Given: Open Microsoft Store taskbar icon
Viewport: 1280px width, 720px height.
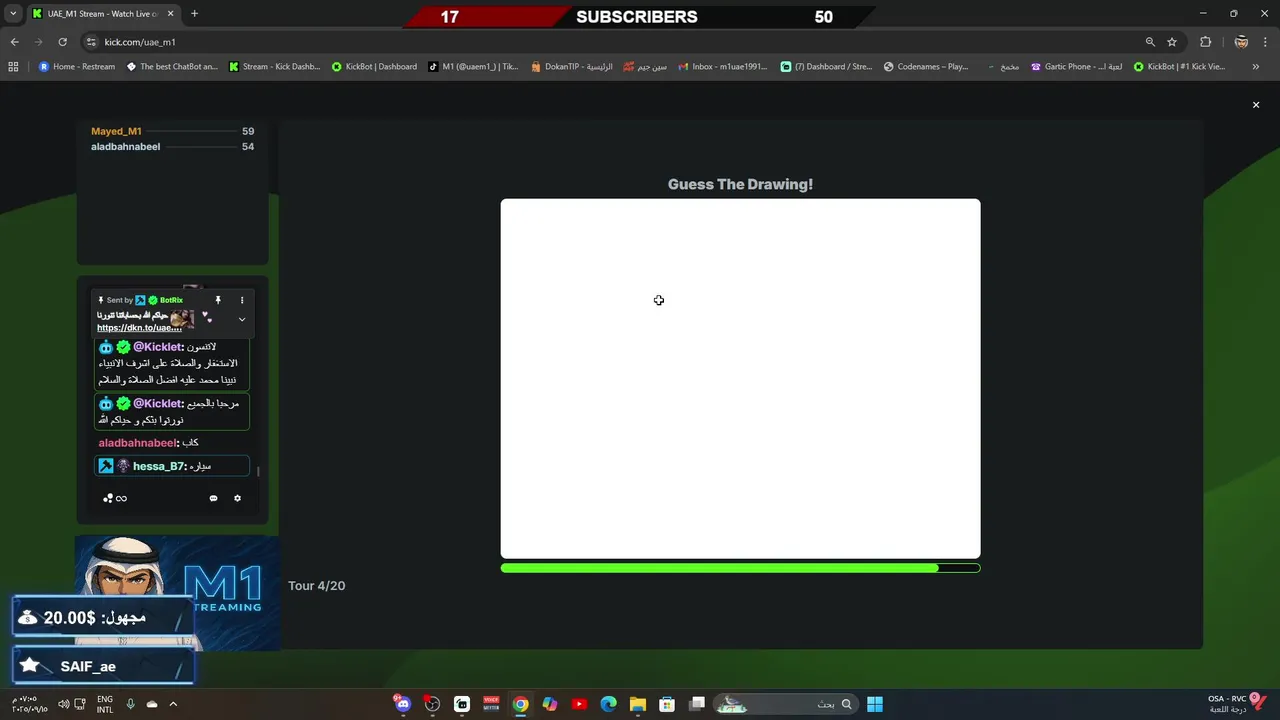Looking at the screenshot, I should pos(667,704).
